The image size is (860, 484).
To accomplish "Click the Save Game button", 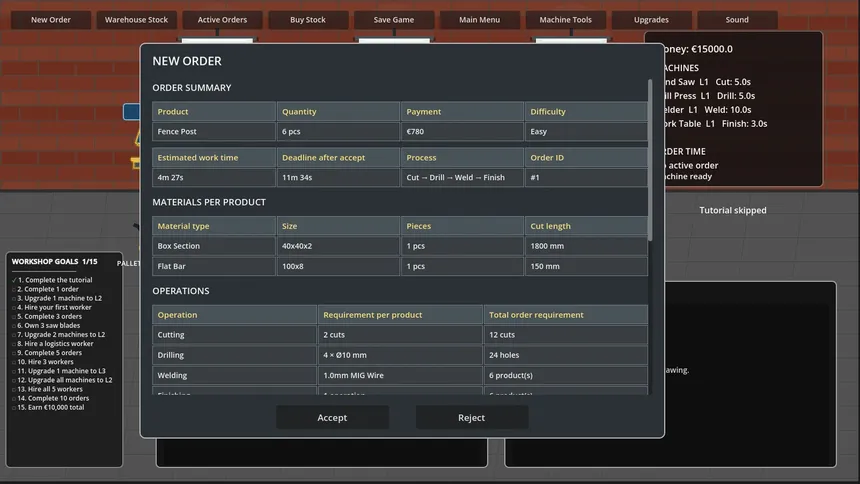I will coord(394,20).
